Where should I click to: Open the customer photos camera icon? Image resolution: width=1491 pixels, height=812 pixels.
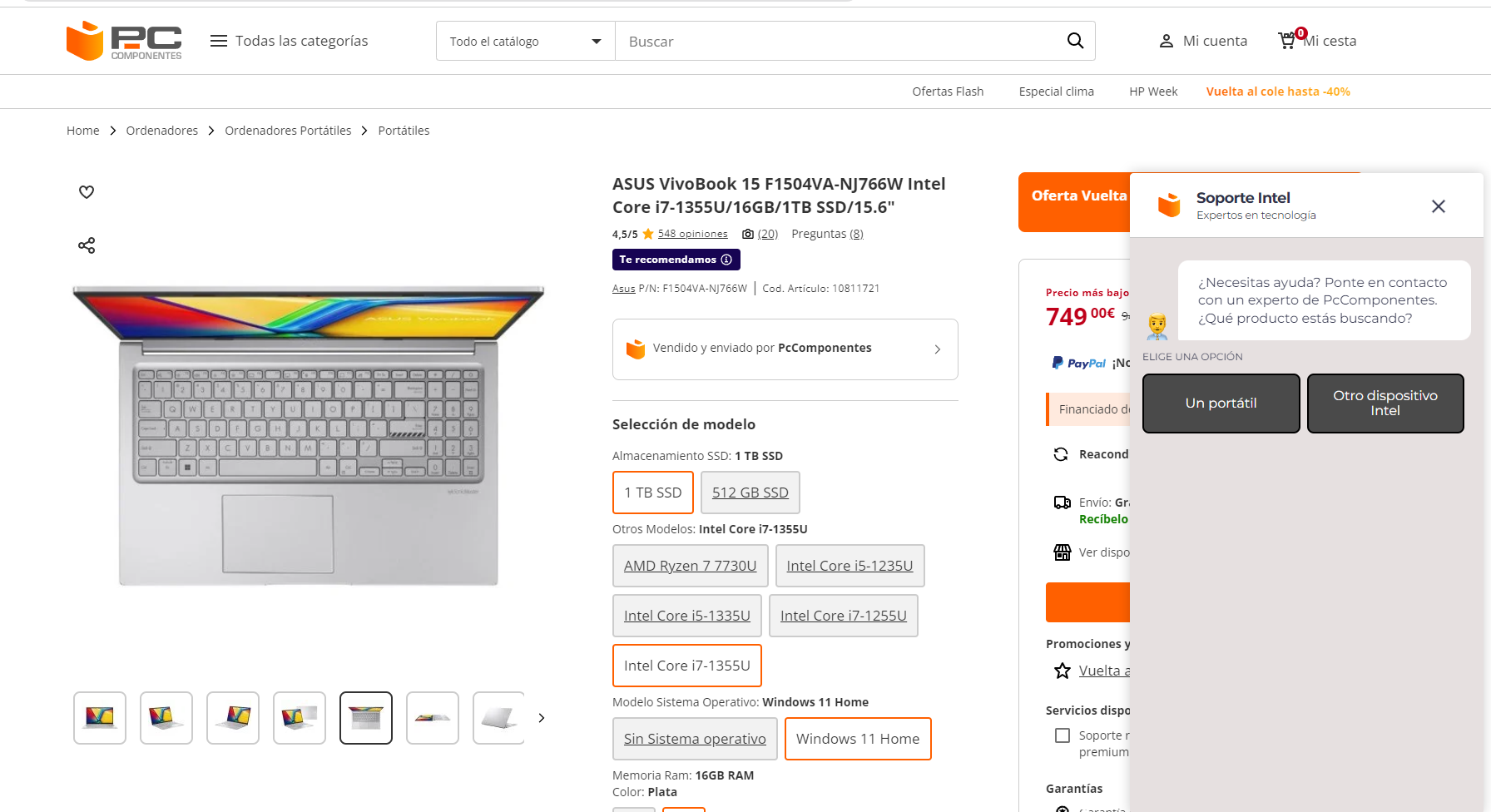click(748, 235)
